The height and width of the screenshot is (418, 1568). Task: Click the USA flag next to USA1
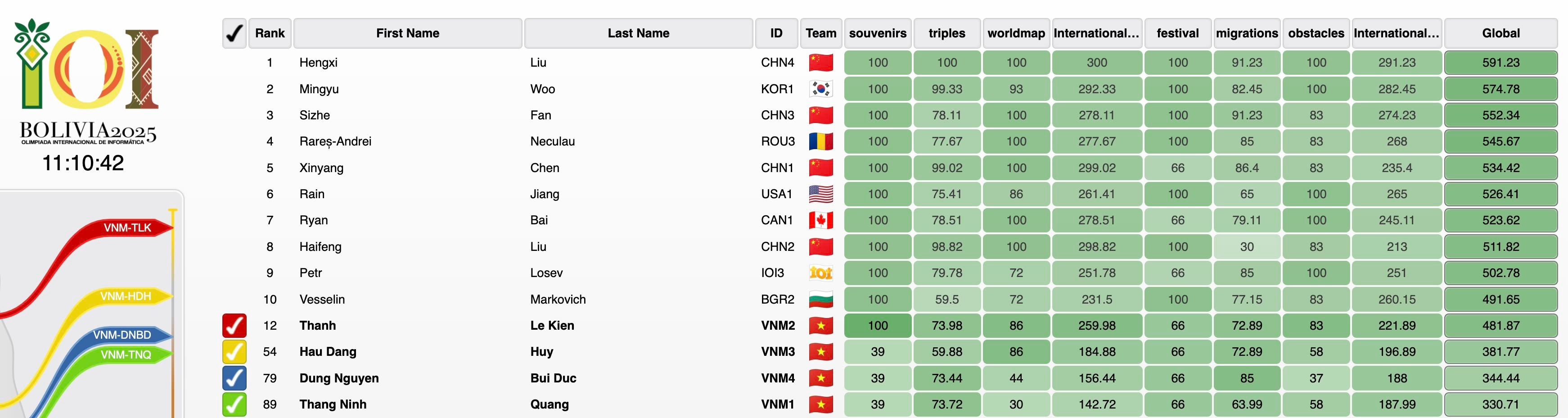[x=820, y=194]
